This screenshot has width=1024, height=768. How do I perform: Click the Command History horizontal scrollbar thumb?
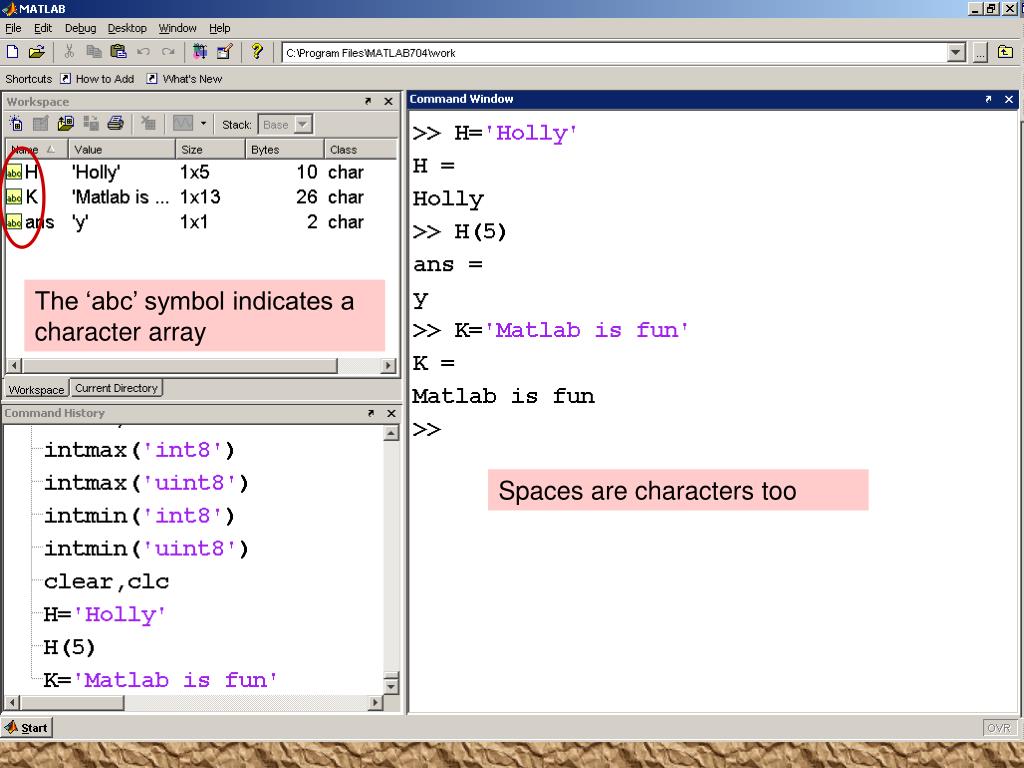72,703
